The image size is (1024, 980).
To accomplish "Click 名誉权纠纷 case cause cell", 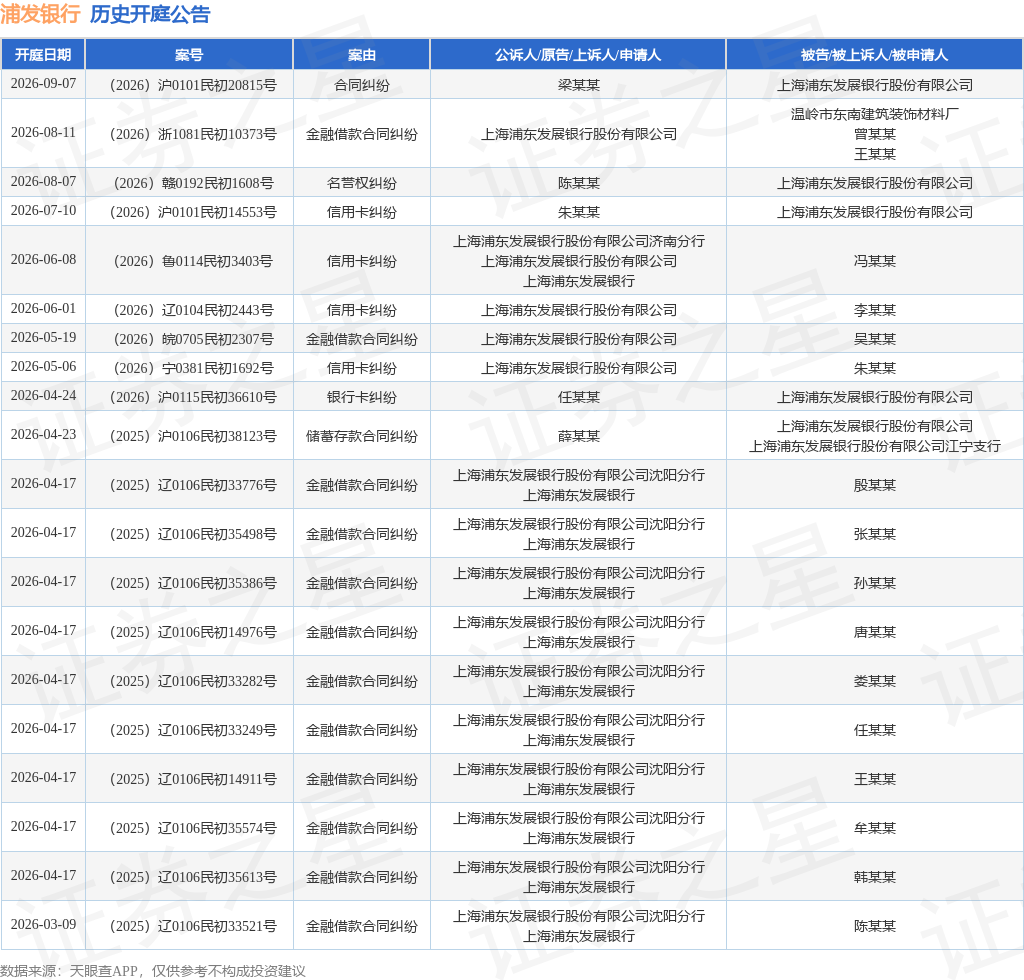I will point(362,183).
